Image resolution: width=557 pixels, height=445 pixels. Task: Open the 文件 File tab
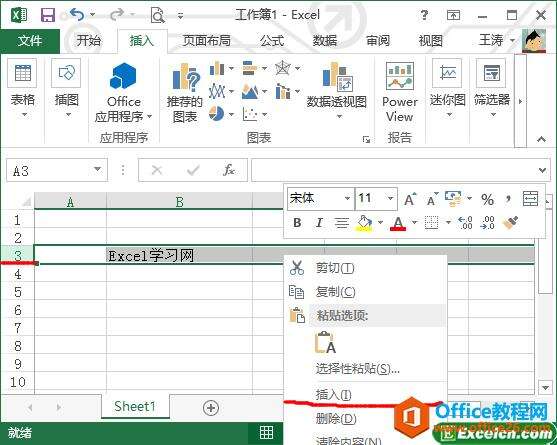coord(30,41)
